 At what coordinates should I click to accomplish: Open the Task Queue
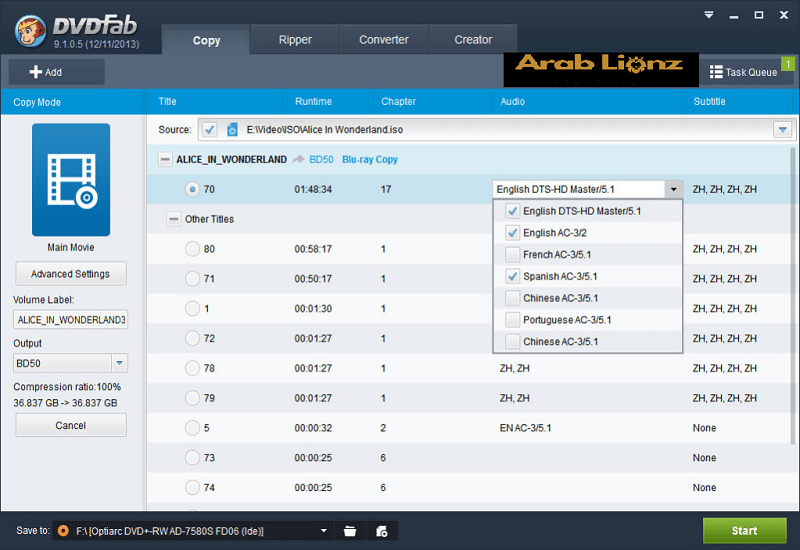(744, 72)
